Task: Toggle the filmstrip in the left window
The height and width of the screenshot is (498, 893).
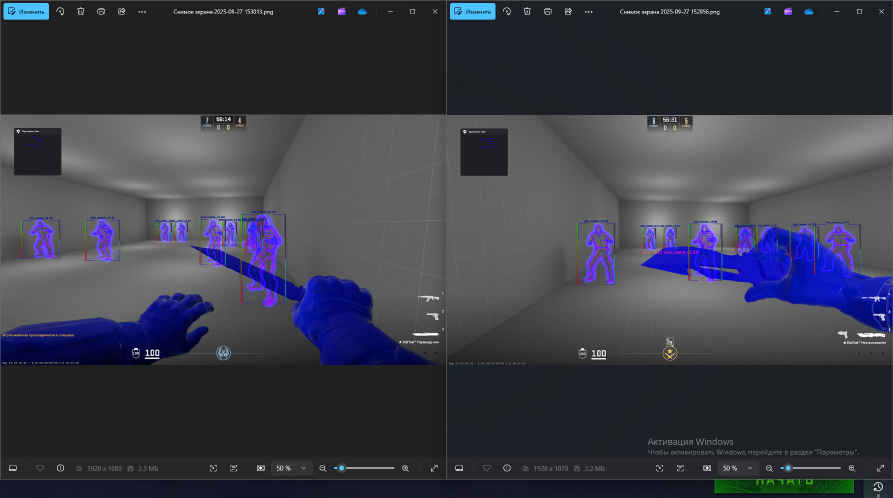Action: coord(13,468)
